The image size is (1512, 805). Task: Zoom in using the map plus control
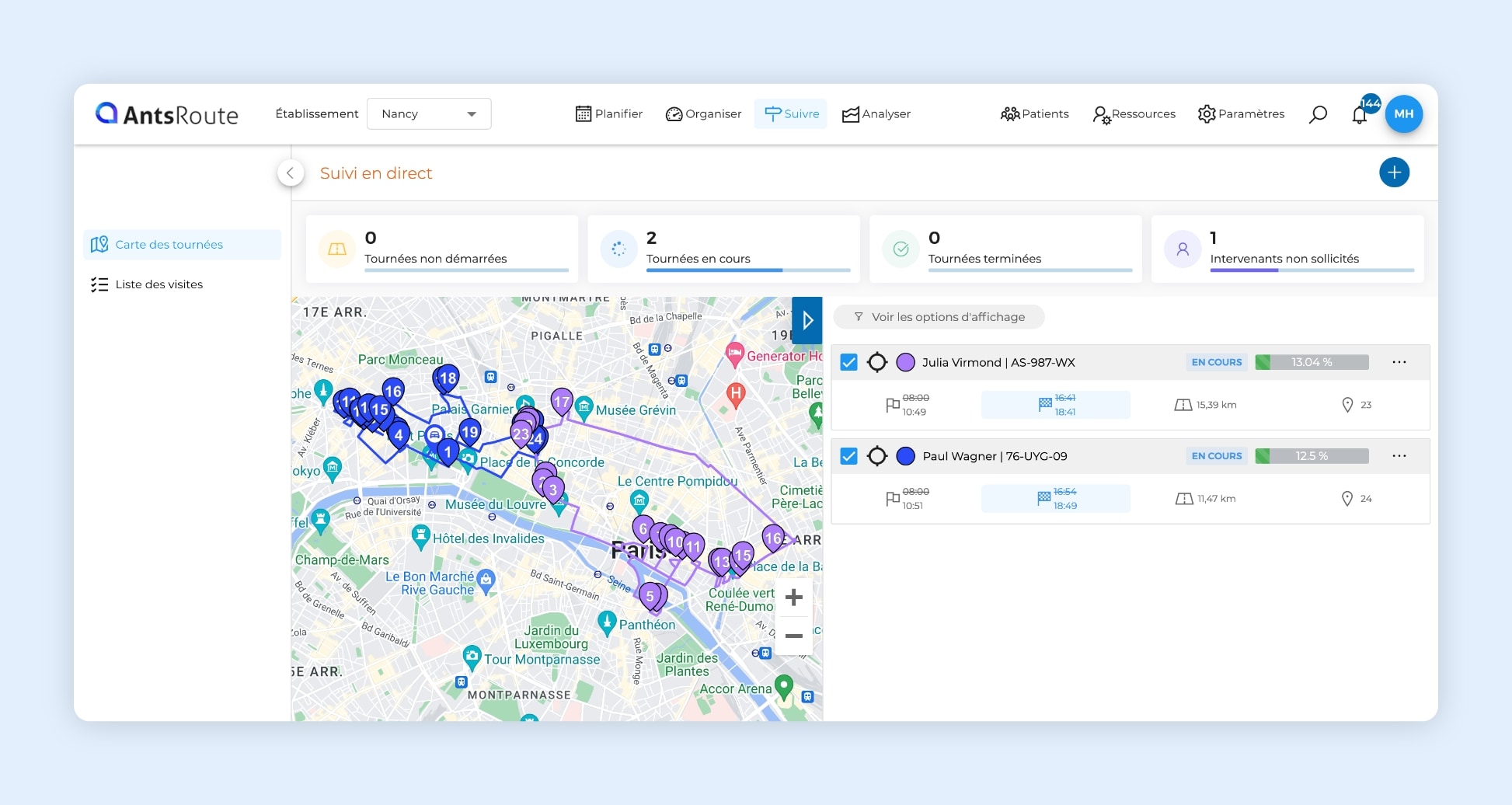click(x=793, y=597)
